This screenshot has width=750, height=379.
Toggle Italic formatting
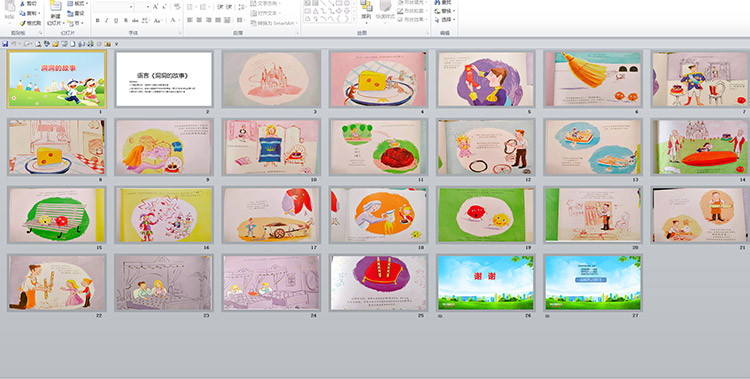click(107, 21)
